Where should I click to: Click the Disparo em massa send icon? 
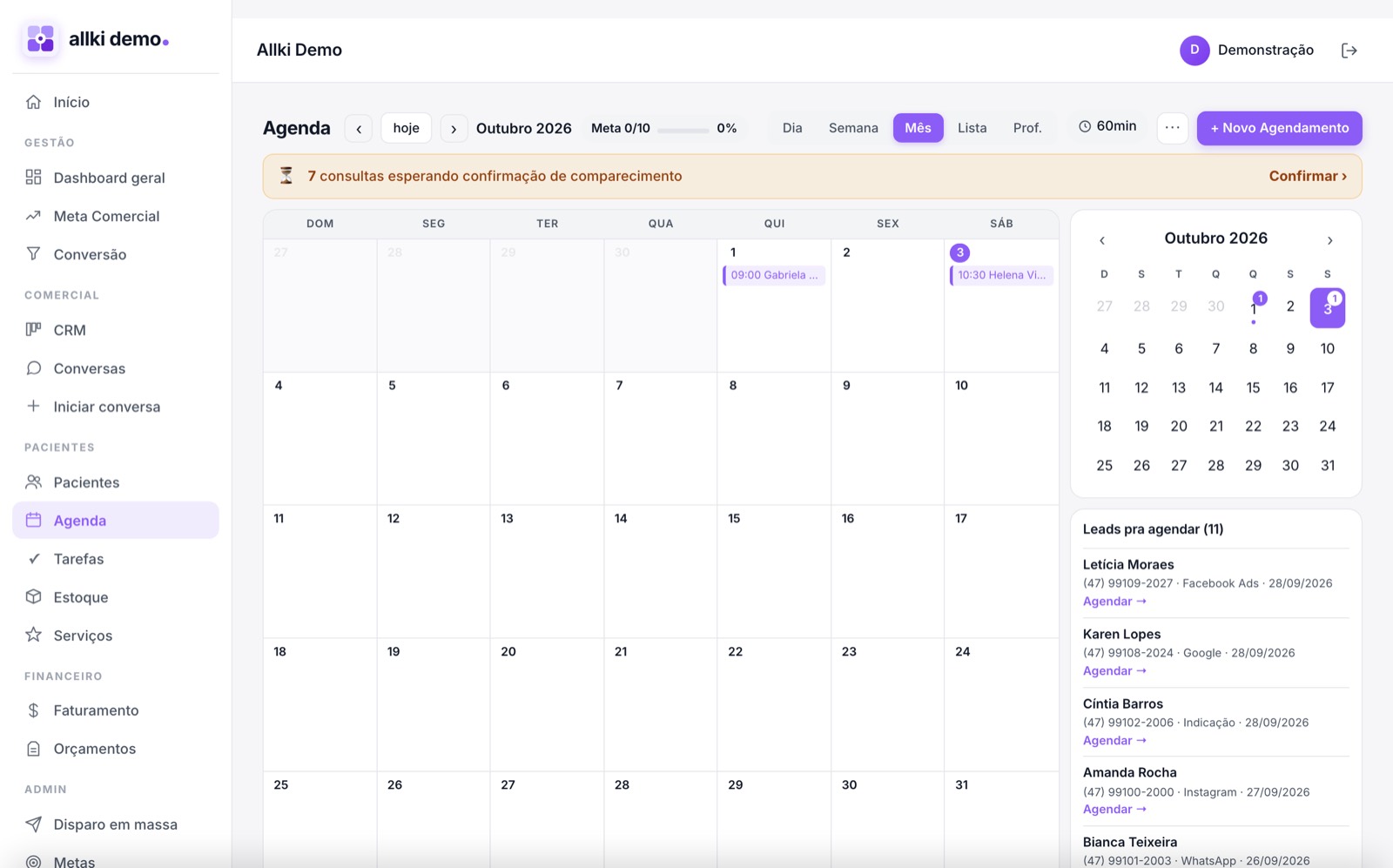pyautogui.click(x=33, y=824)
